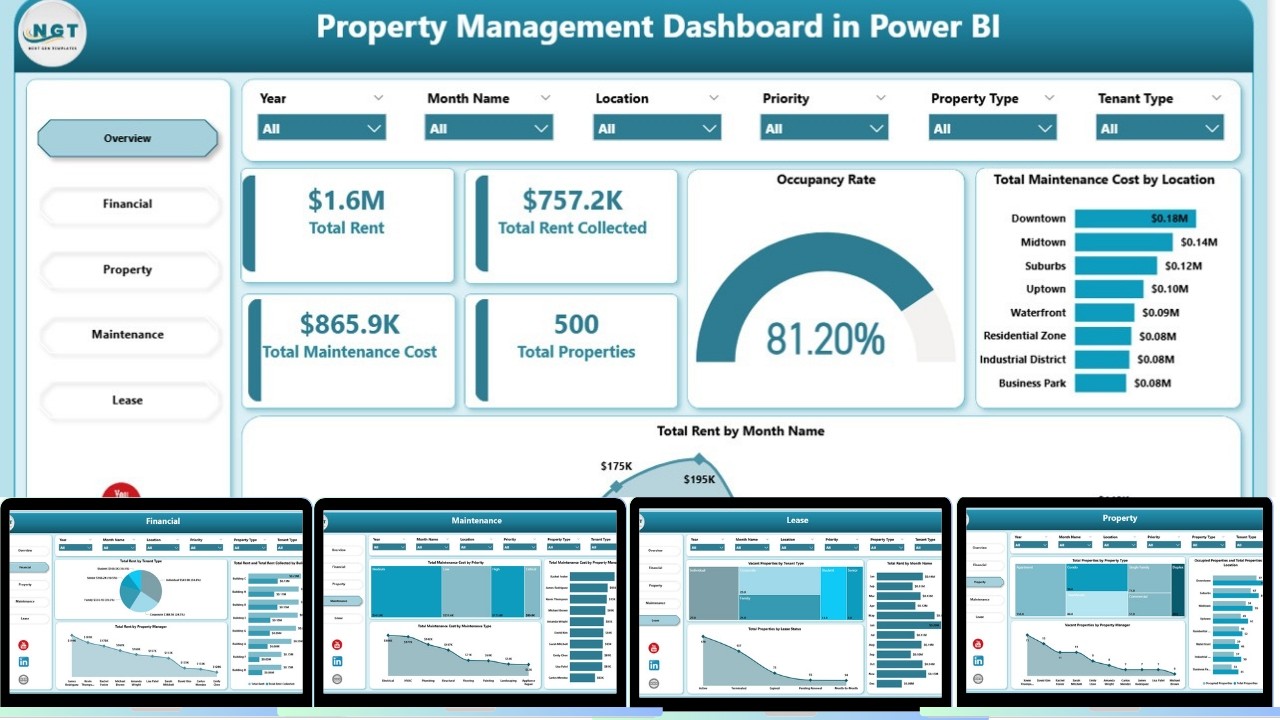Open the Financial page laptop thumbnail
Screen dimensions: 1280x720
click(156, 603)
